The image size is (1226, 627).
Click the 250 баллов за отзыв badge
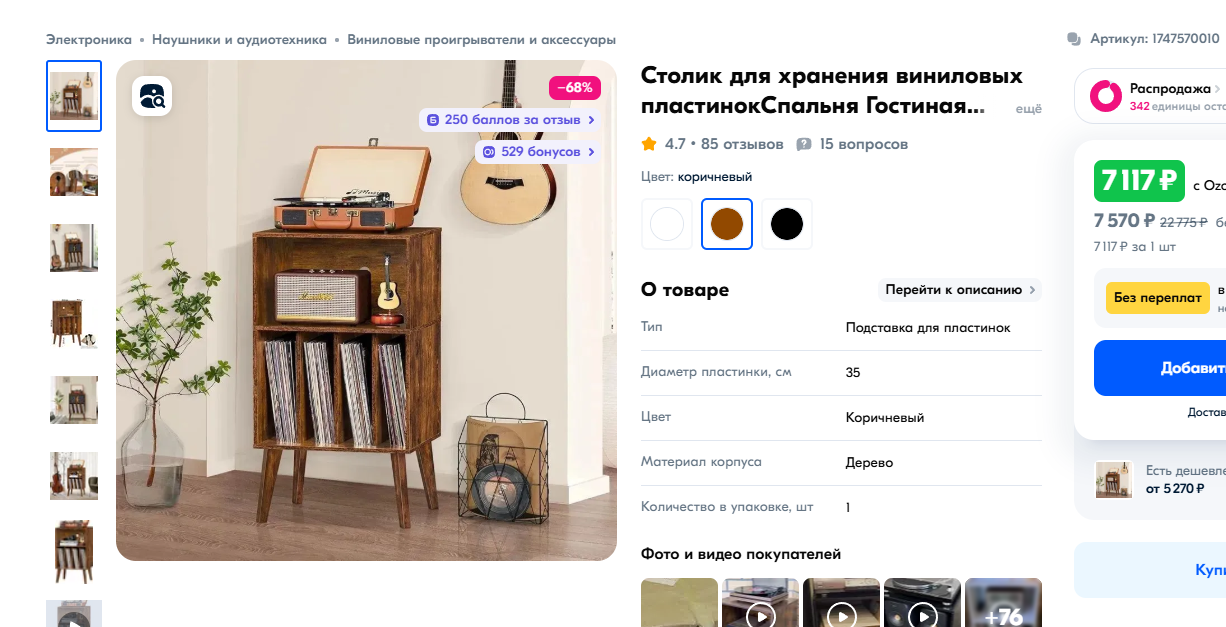(x=510, y=120)
